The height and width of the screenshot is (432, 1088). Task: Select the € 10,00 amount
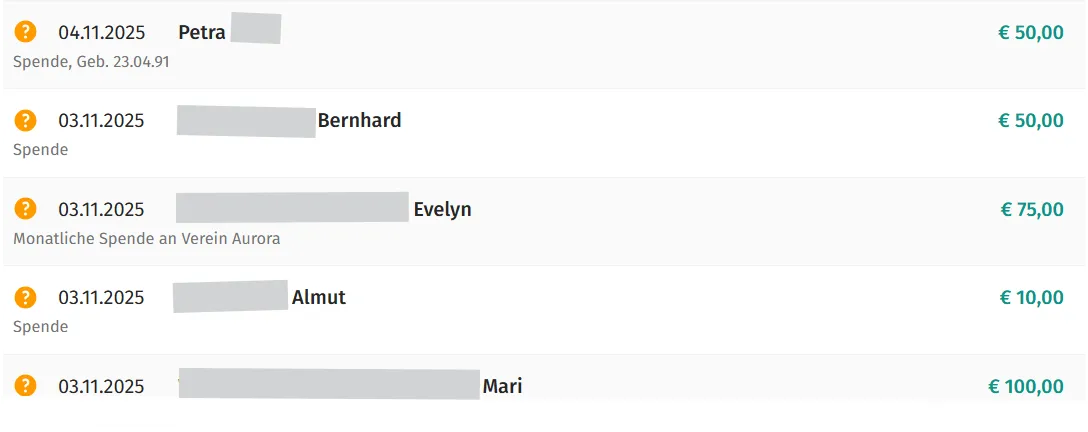1032,297
